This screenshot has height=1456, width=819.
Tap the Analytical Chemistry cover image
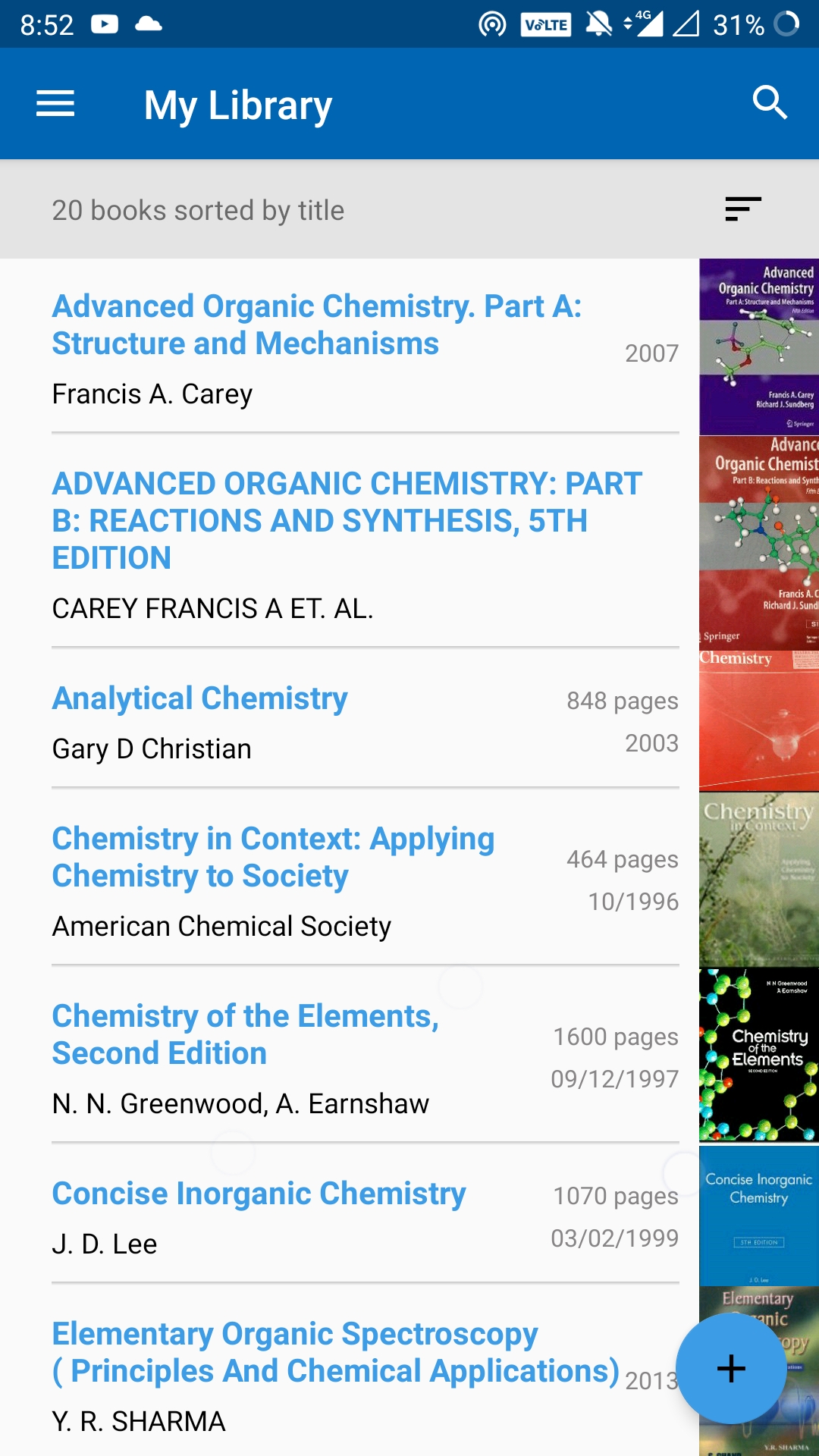click(x=758, y=720)
